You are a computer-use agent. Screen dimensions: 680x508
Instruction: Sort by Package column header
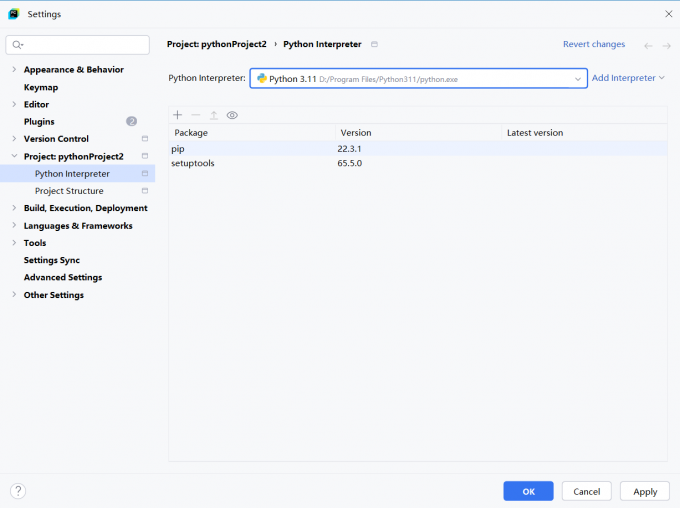[x=252, y=133]
